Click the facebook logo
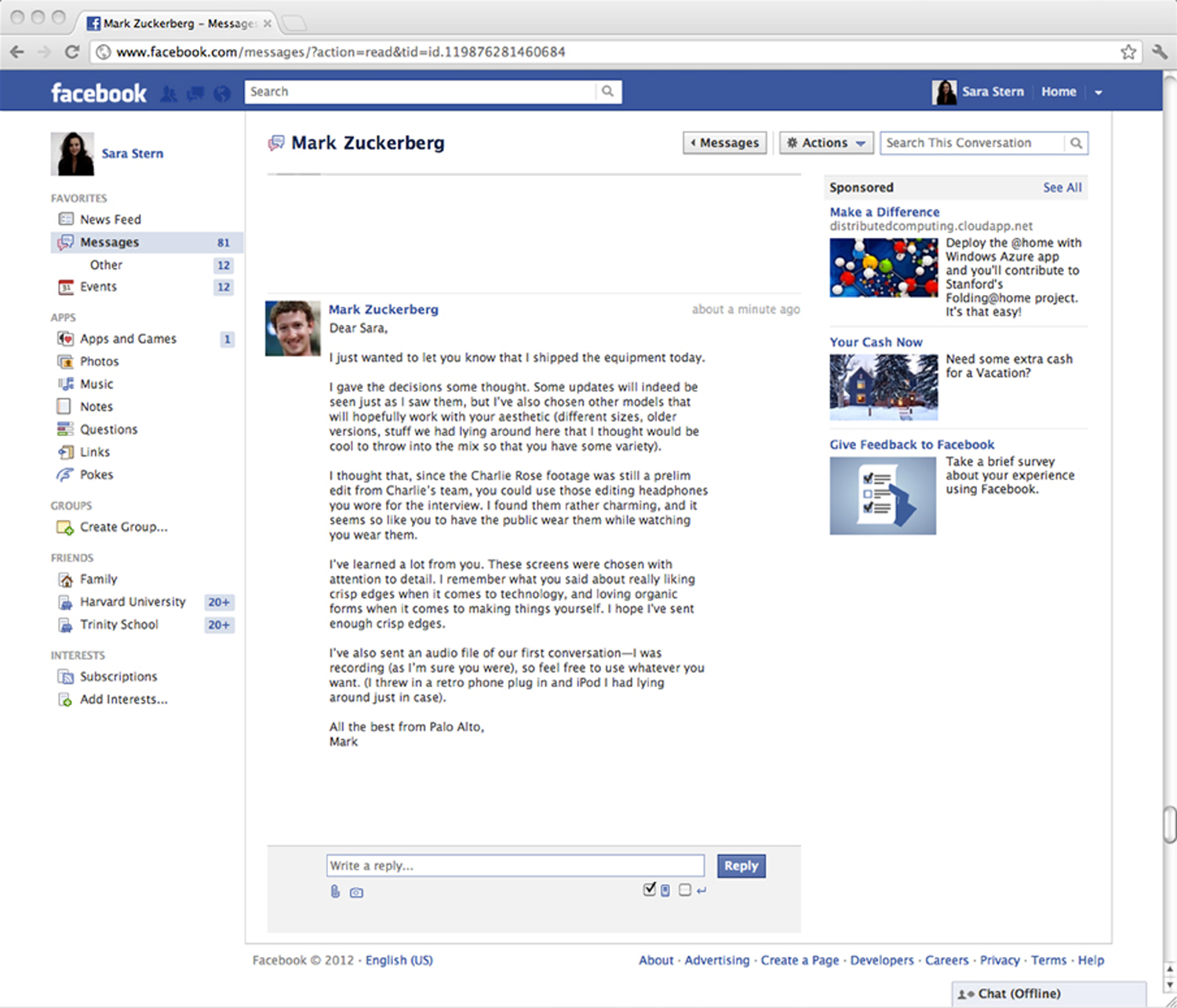Image resolution: width=1177 pixels, height=1008 pixels. 99,93
